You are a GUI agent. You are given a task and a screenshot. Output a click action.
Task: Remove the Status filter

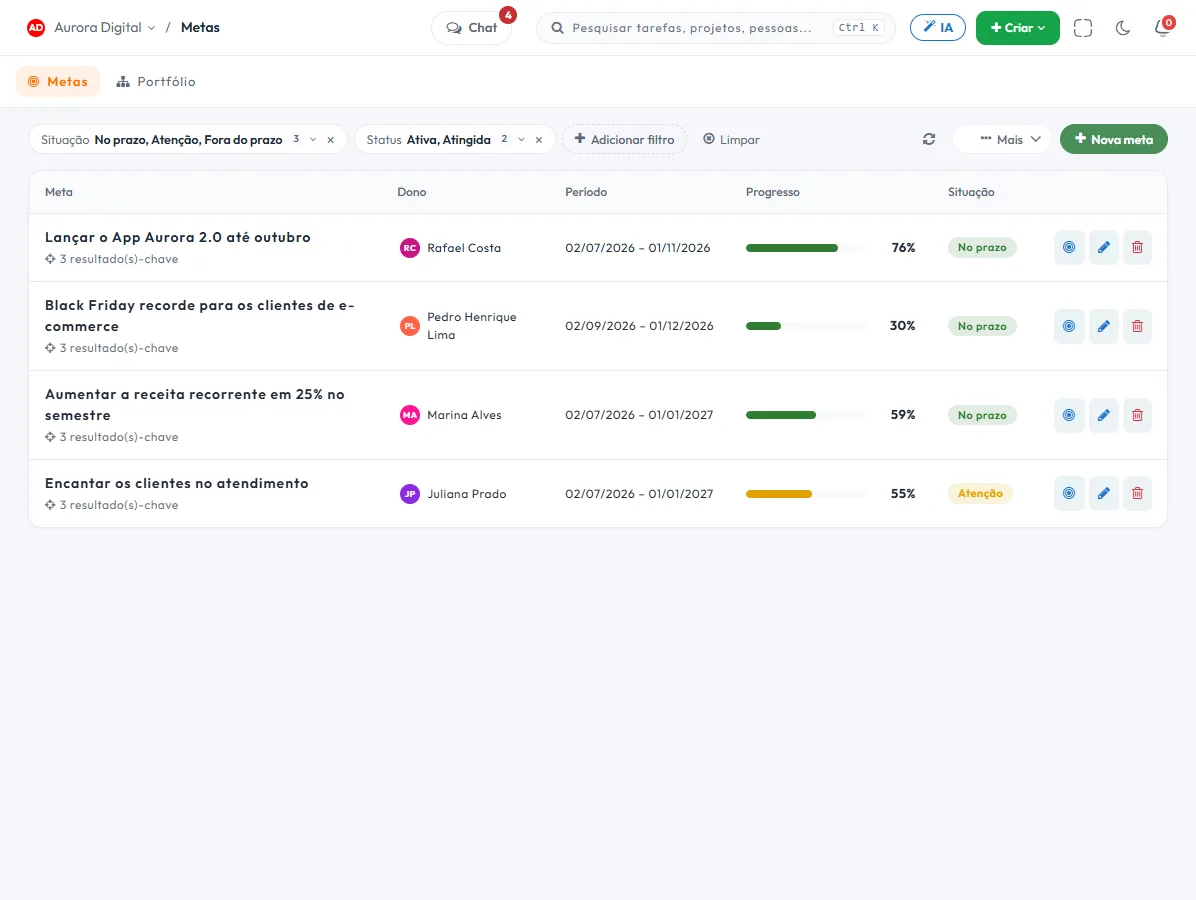click(x=539, y=140)
